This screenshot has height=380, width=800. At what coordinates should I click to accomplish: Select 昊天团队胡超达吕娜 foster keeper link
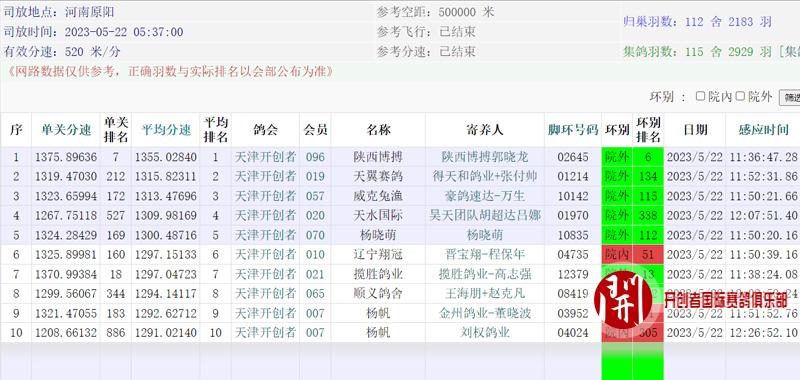485,215
